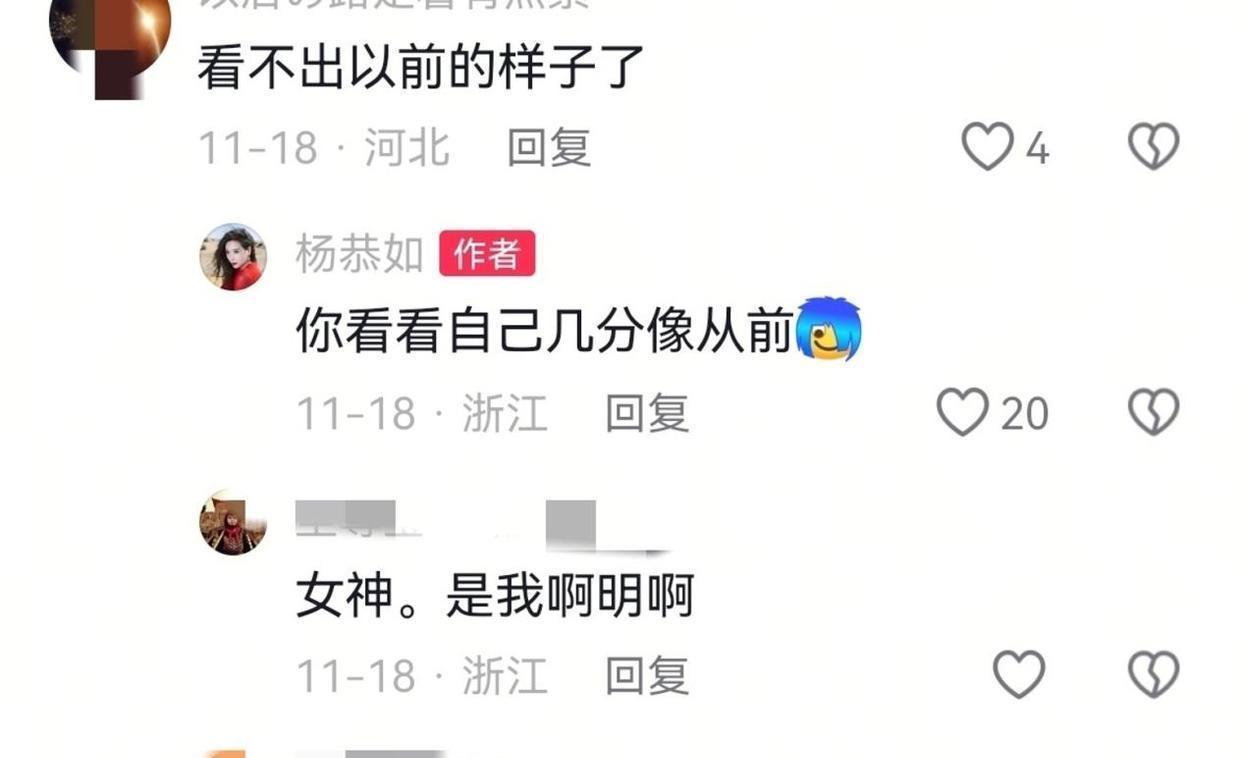The image size is (1242, 758).
Task: Select the comment text "看不出以前的样子了"
Action: click(421, 68)
